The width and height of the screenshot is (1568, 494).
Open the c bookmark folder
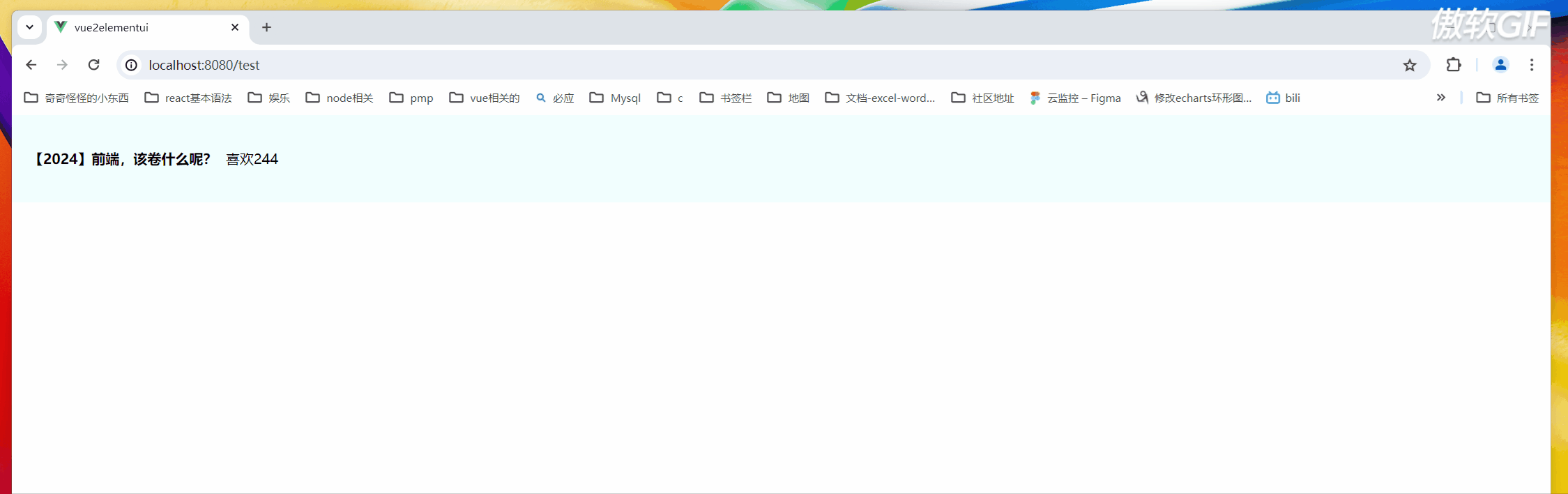[x=670, y=98]
